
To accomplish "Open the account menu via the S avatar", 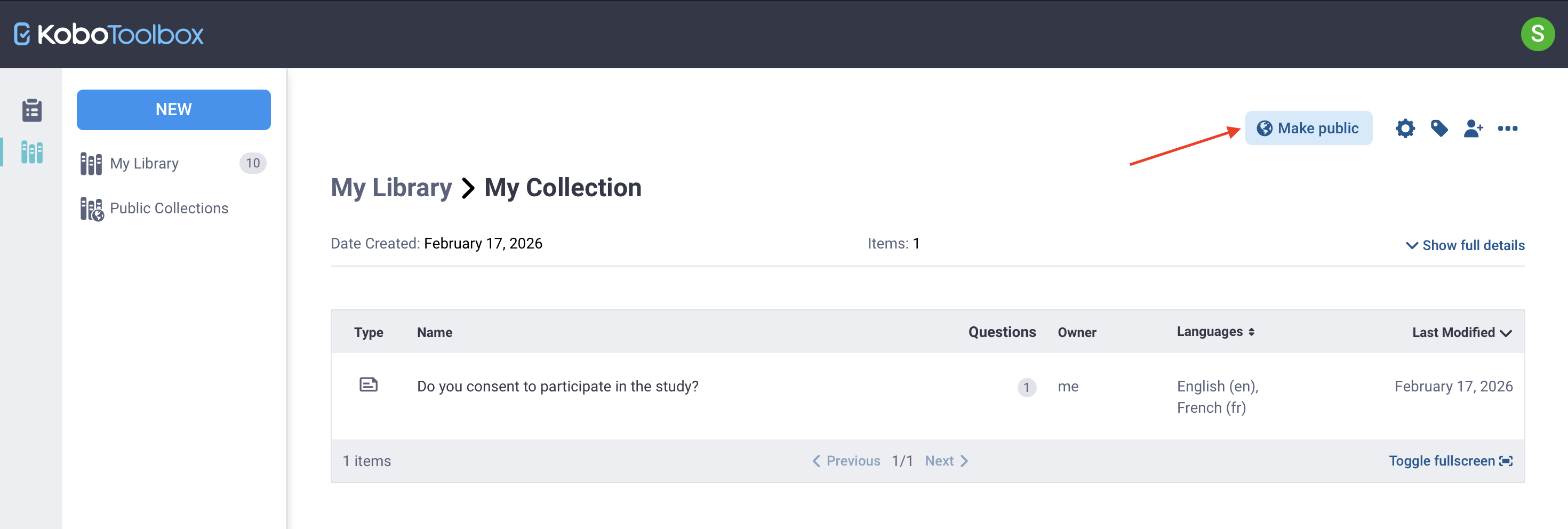I will (x=1539, y=34).
